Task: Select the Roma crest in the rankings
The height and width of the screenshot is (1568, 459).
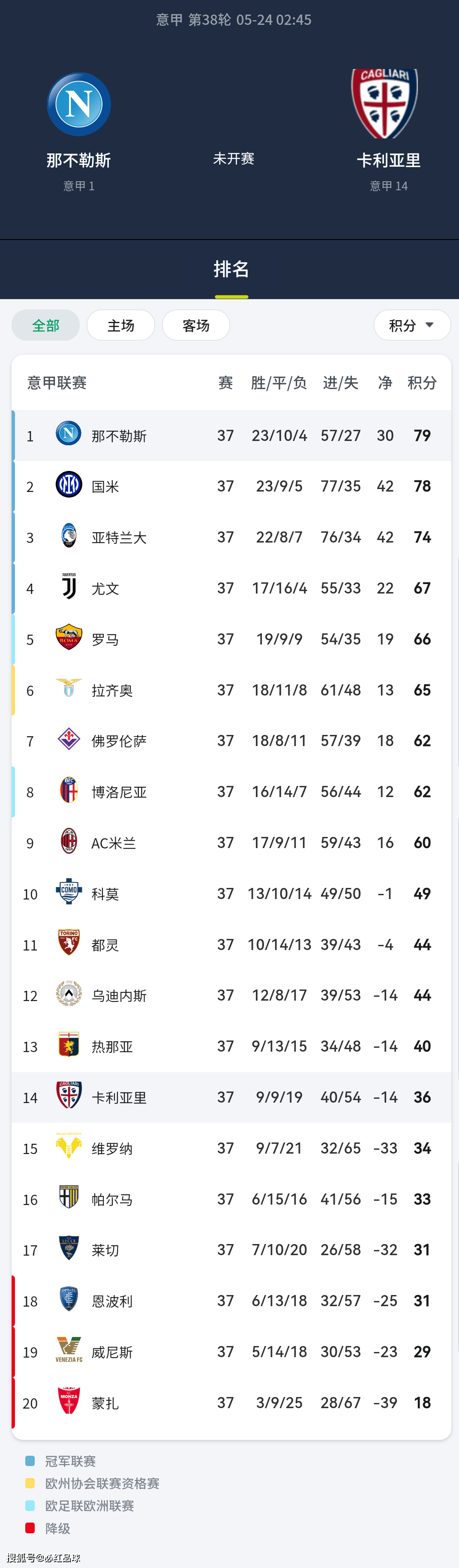Action: click(69, 637)
